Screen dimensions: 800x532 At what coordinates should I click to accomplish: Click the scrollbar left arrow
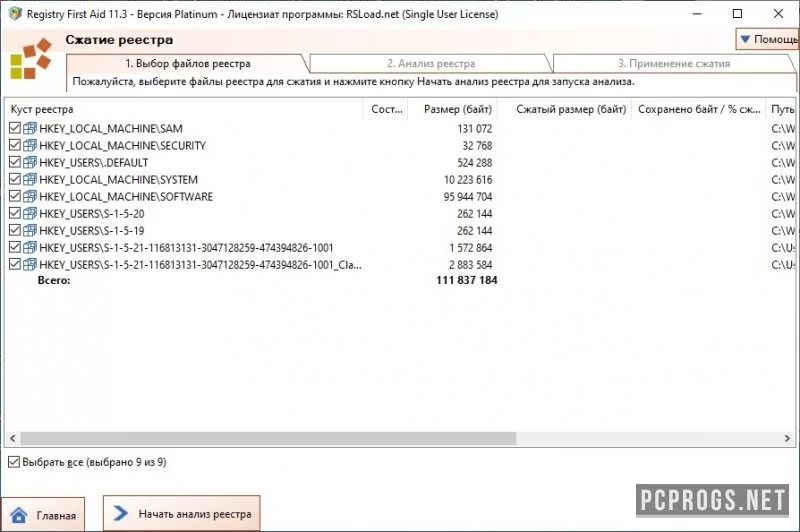tap(13, 438)
